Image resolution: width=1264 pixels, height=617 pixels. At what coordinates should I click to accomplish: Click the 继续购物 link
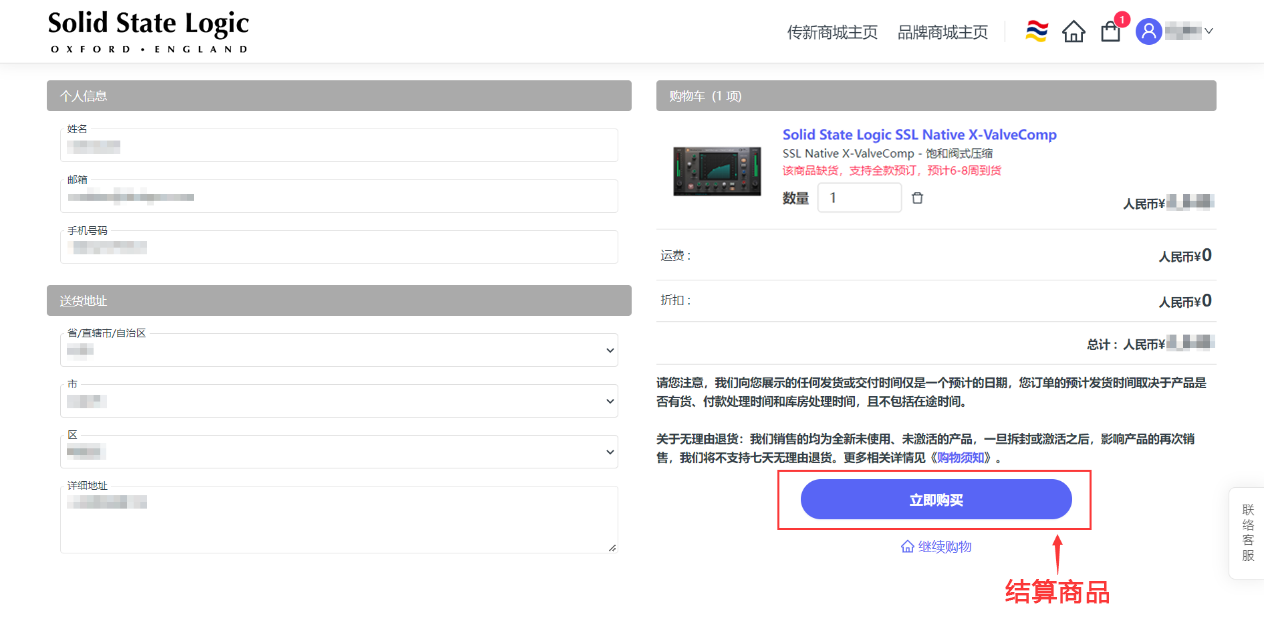(936, 546)
